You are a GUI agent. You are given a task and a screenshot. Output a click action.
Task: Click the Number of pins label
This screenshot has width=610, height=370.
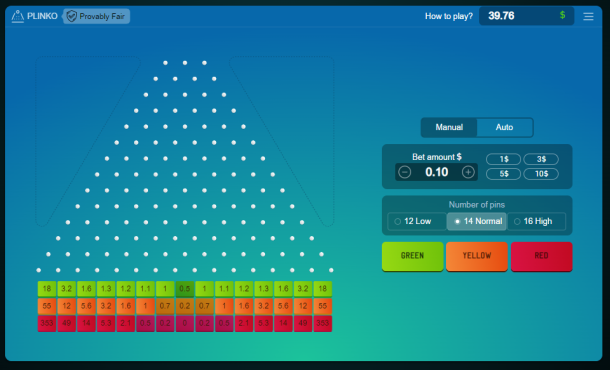(x=477, y=205)
